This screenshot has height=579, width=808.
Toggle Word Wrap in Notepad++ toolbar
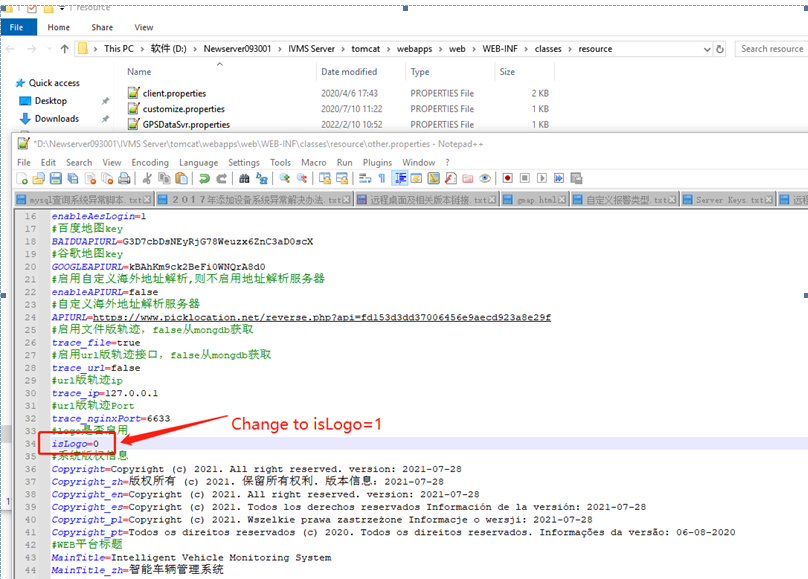click(x=364, y=178)
